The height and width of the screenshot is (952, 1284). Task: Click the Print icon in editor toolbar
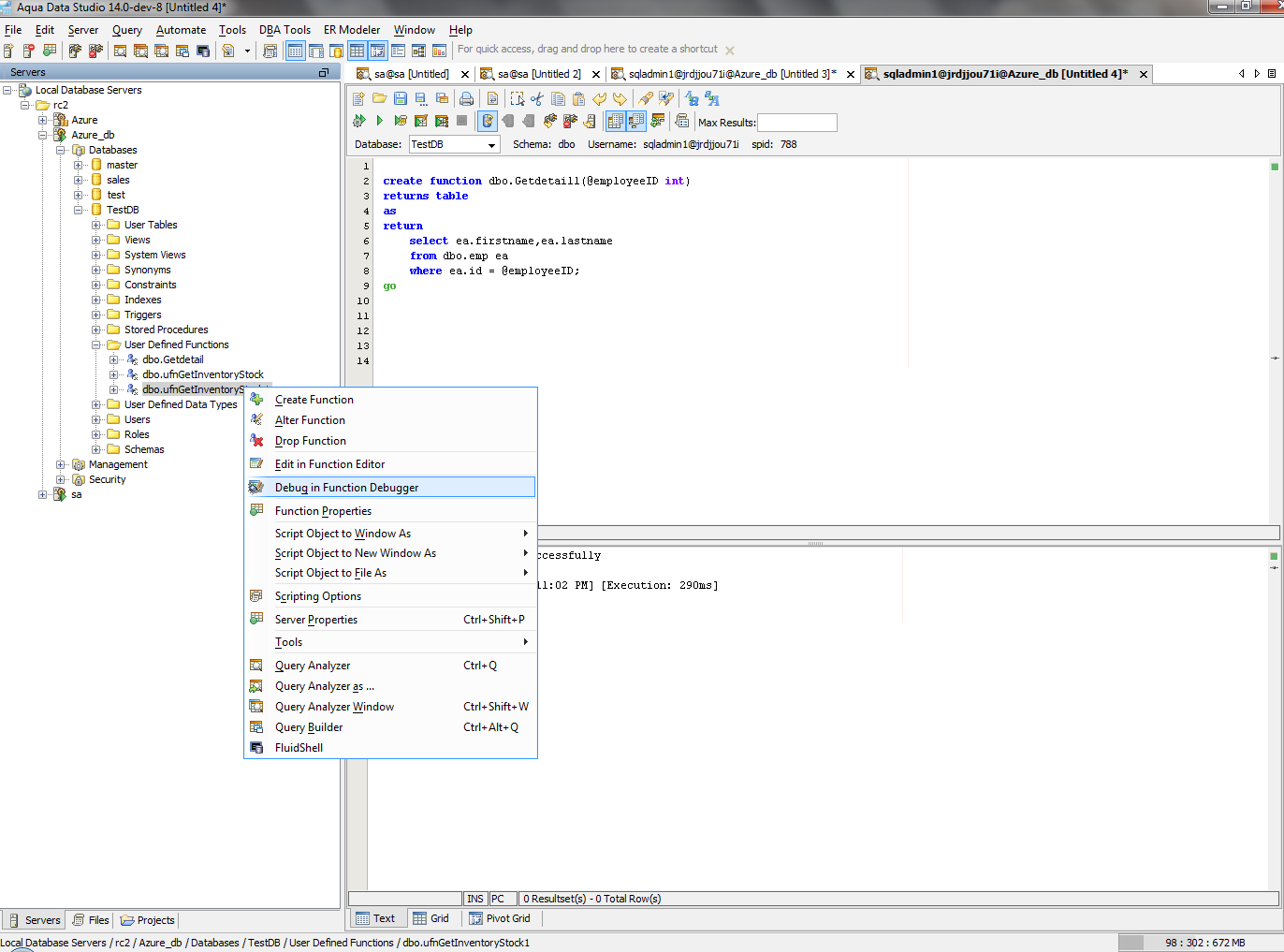pos(466,98)
